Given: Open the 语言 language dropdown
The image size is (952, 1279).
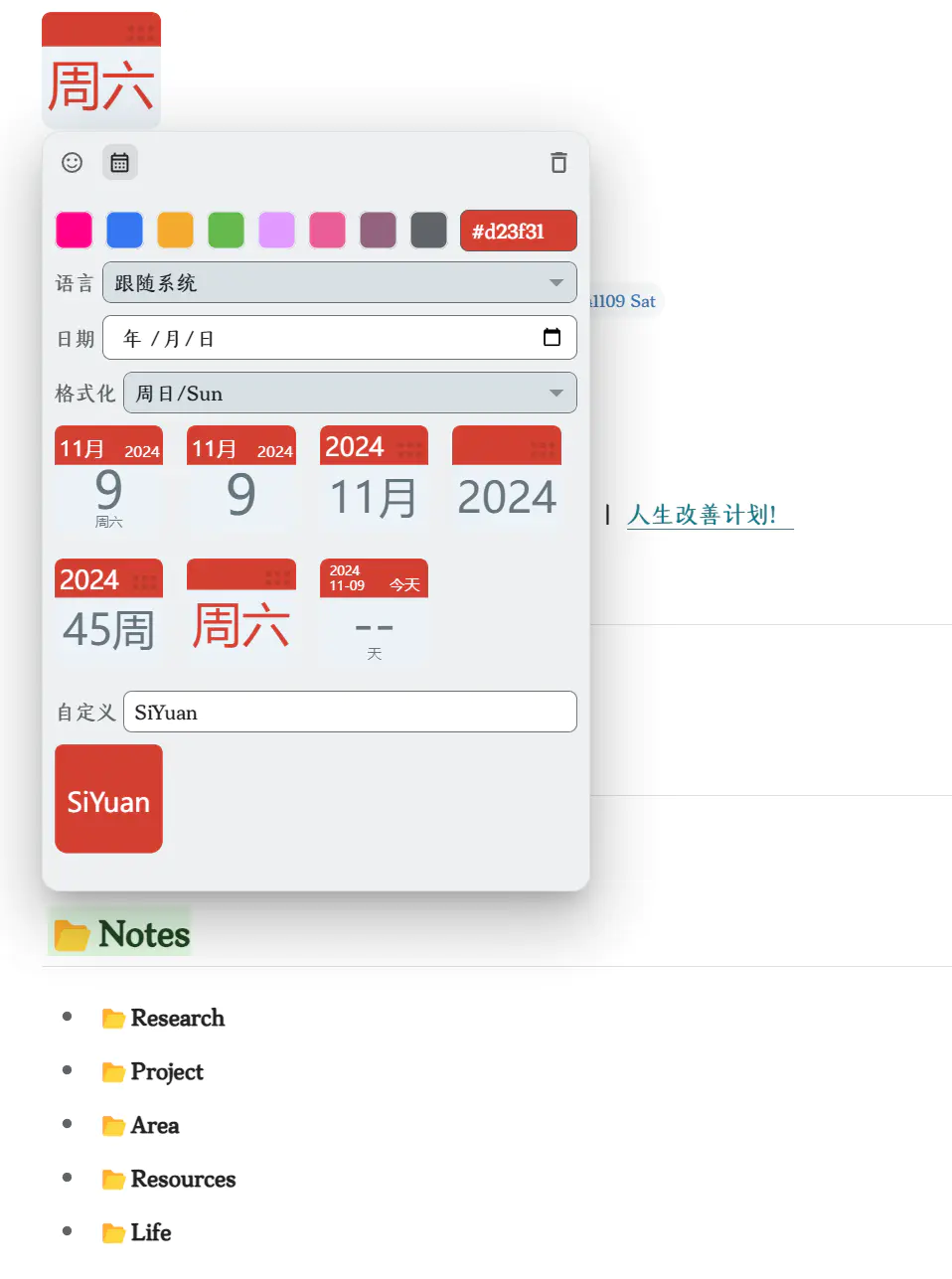Looking at the screenshot, I should click(339, 282).
